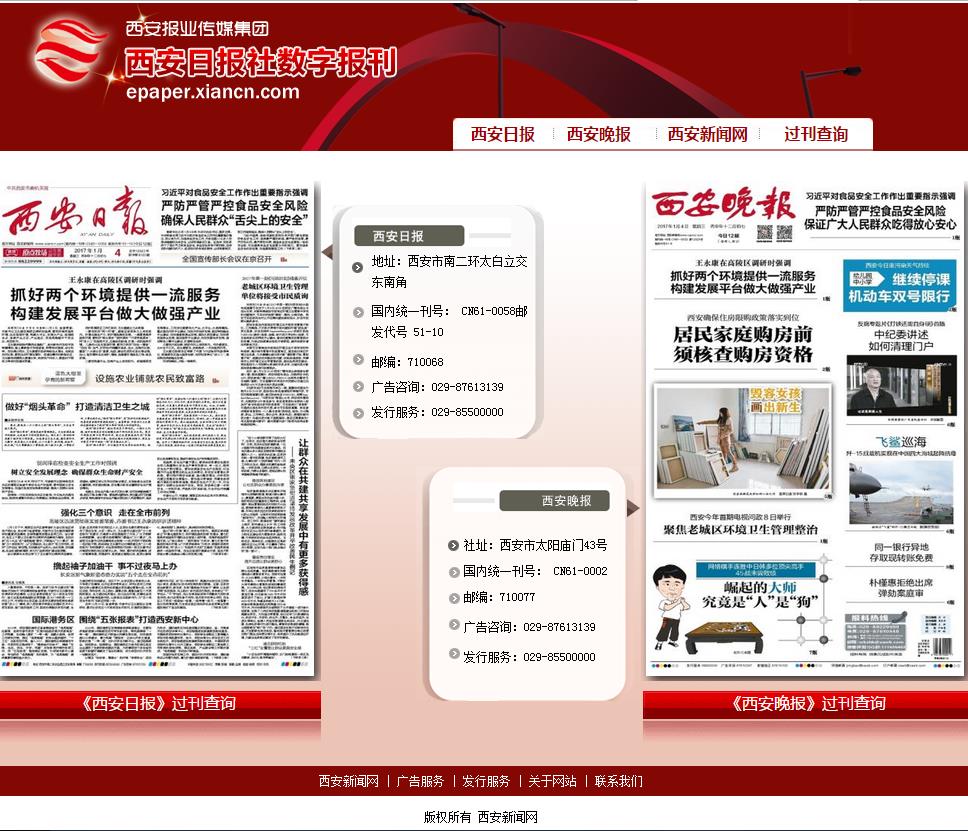Image resolution: width=968 pixels, height=831 pixels.
Task: Click headline 居民家庭购房前须核查购房资格
Action: point(742,344)
